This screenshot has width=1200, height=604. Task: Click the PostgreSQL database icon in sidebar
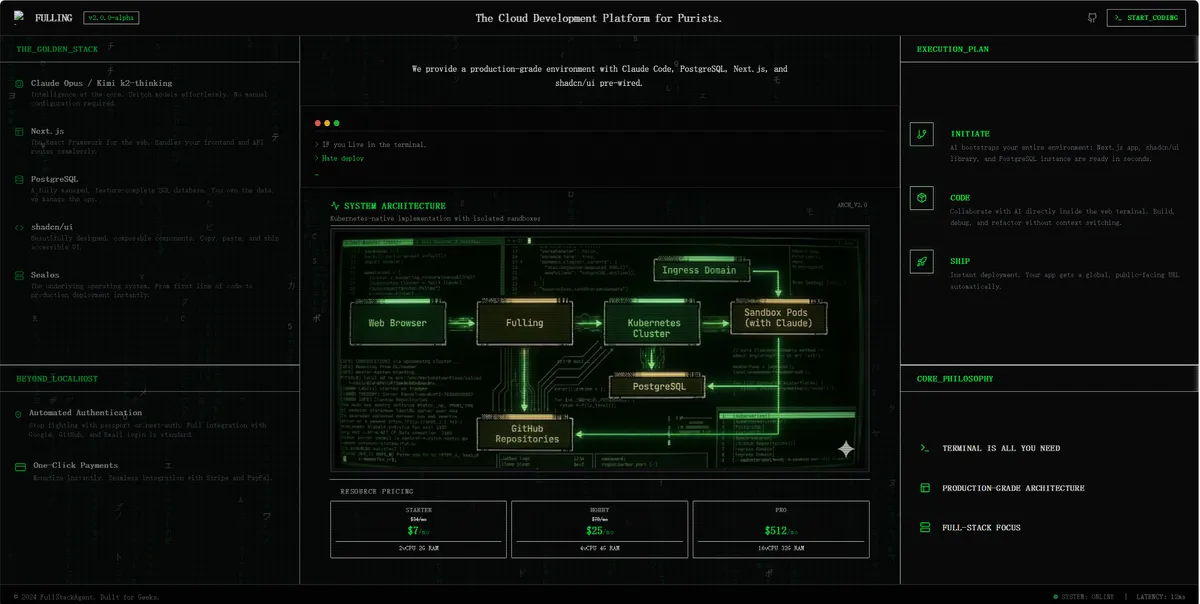(x=19, y=179)
